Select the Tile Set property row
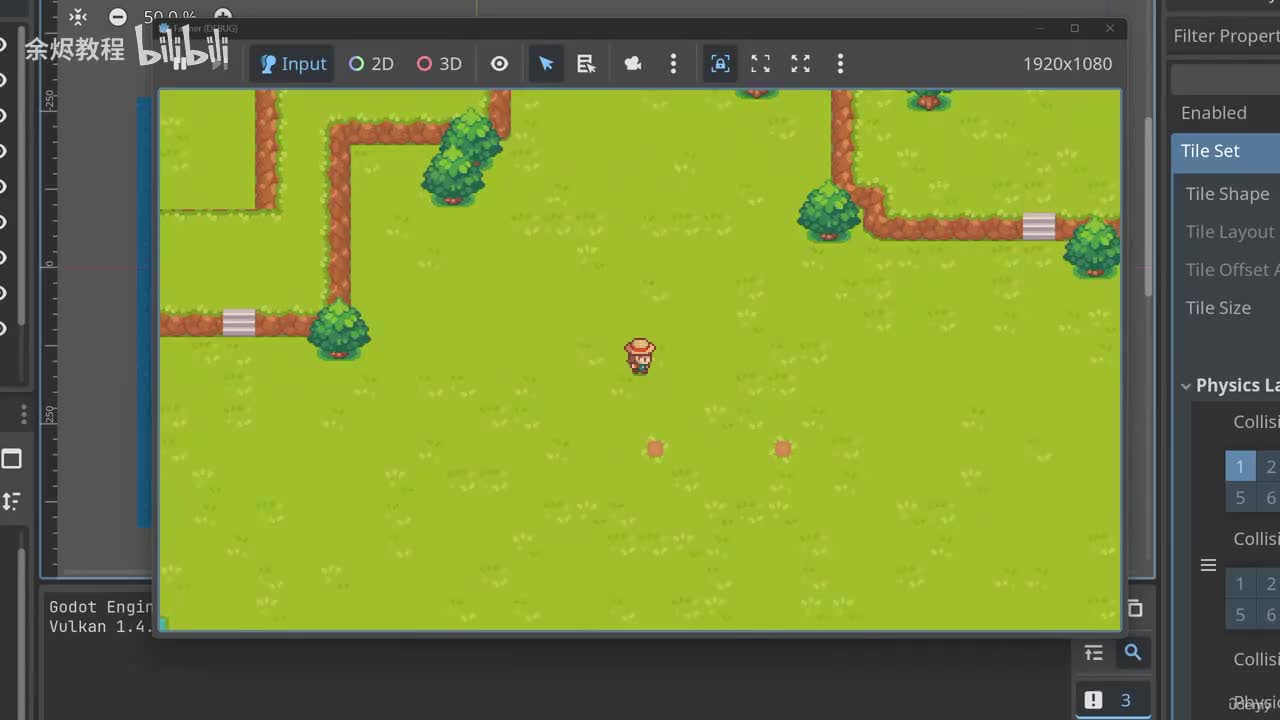 1226,151
